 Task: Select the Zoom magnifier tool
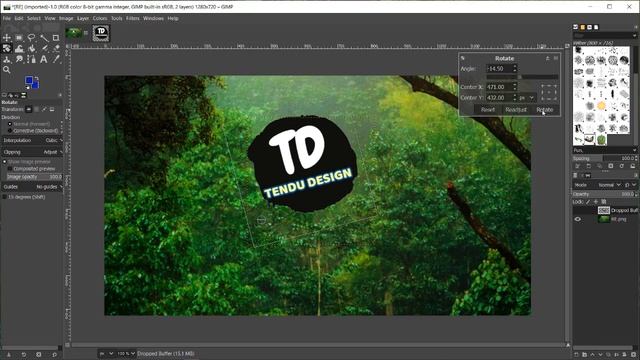pos(7,70)
